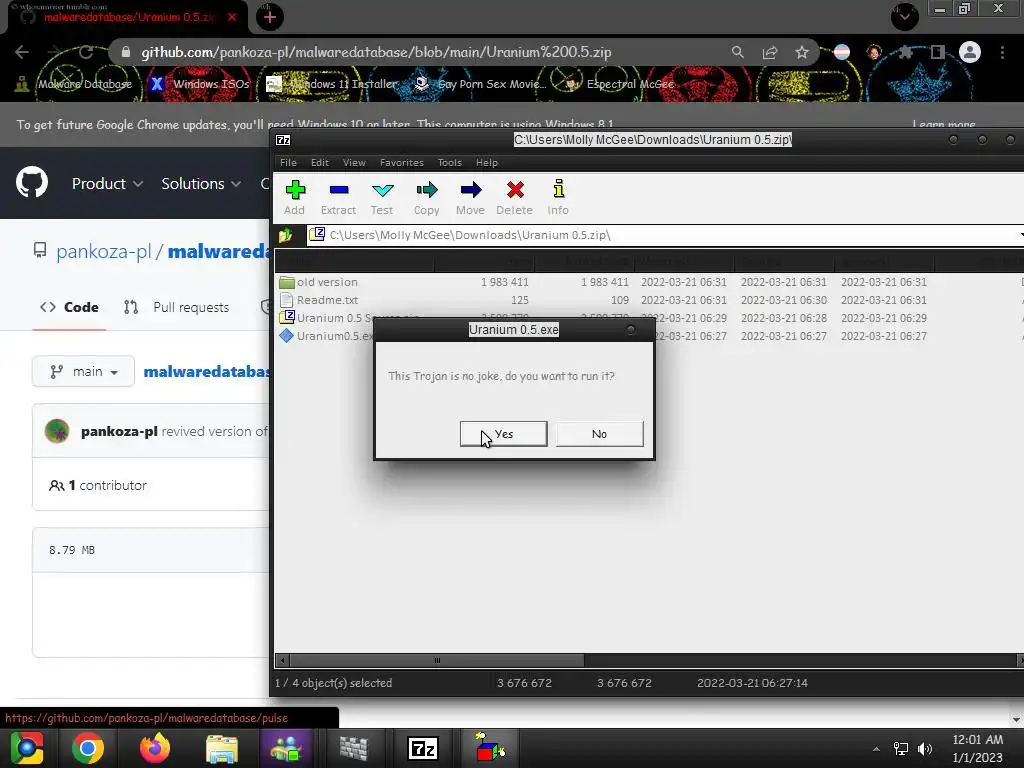
Task: Expand the Product dropdown on GitHub
Action: [x=107, y=184]
